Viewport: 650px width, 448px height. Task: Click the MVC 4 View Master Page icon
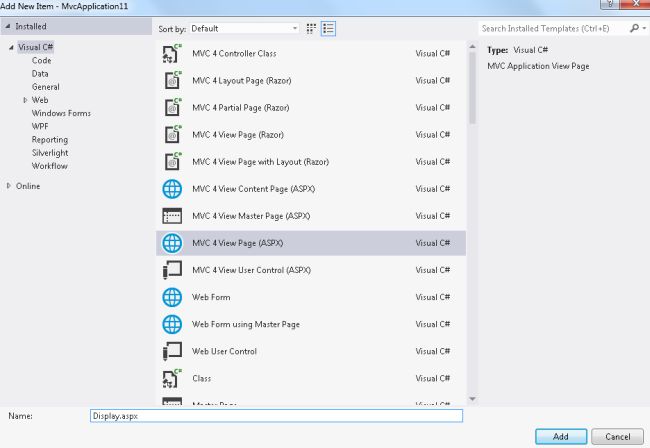pyautogui.click(x=172, y=216)
